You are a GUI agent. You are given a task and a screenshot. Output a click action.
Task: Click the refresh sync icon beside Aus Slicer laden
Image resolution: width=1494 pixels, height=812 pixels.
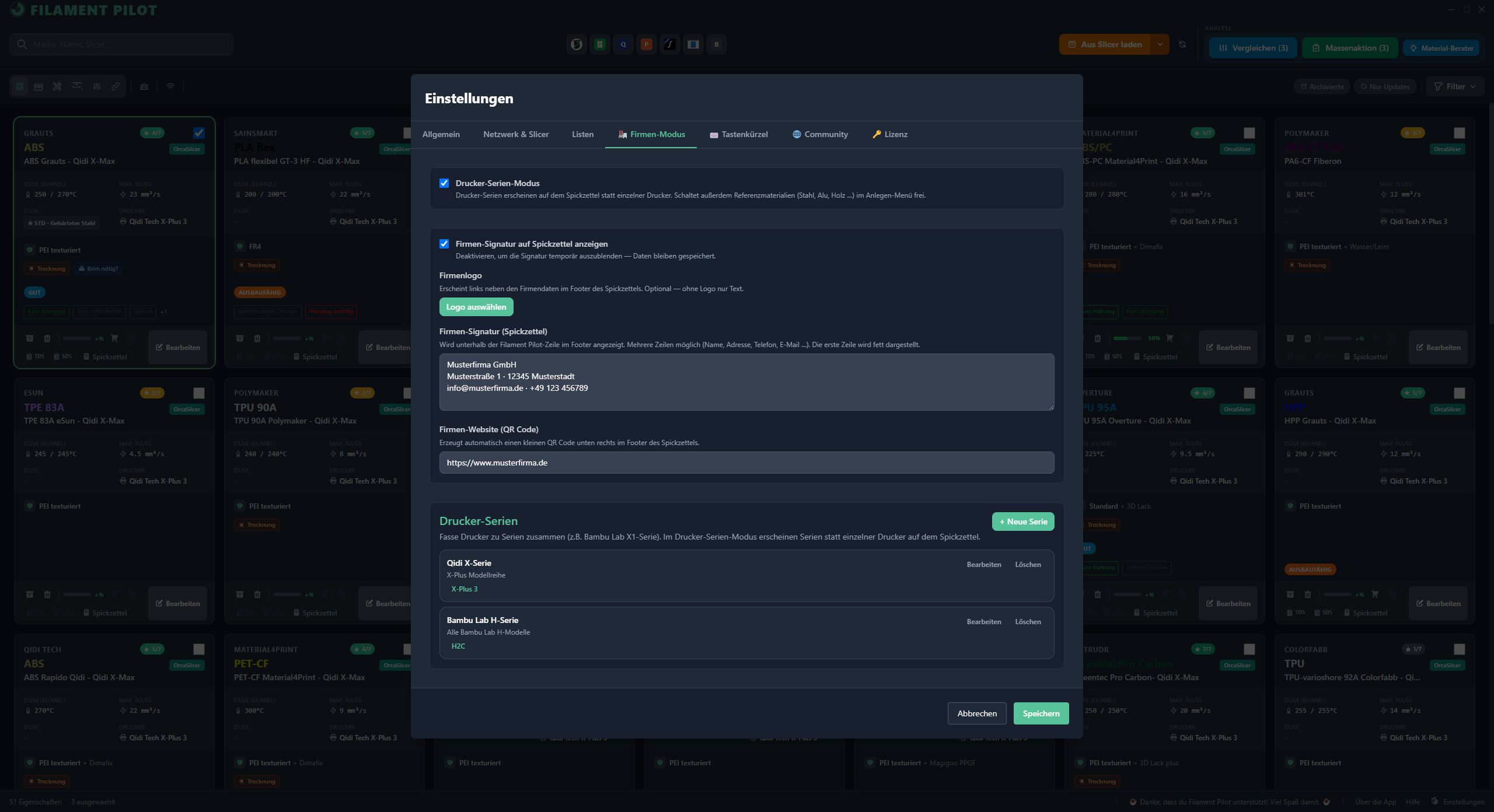[x=1182, y=44]
